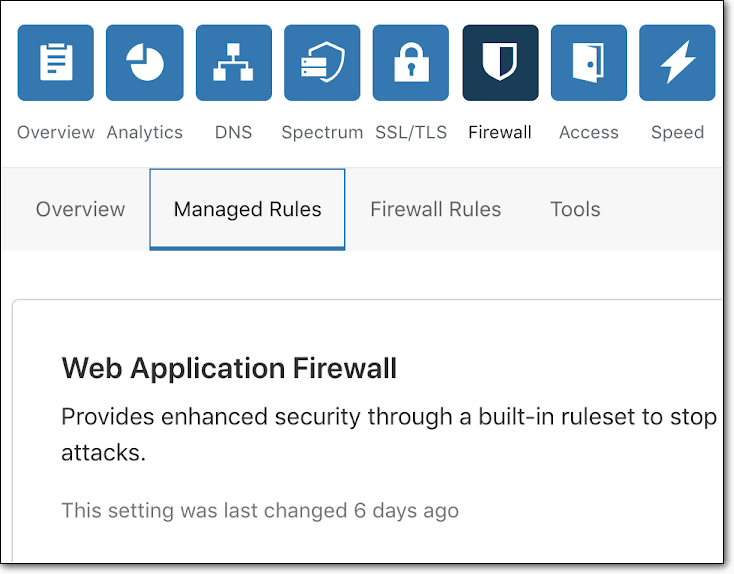Click the Speed lightning bolt icon
Screen dimensions: 734x574
pyautogui.click(x=677, y=63)
